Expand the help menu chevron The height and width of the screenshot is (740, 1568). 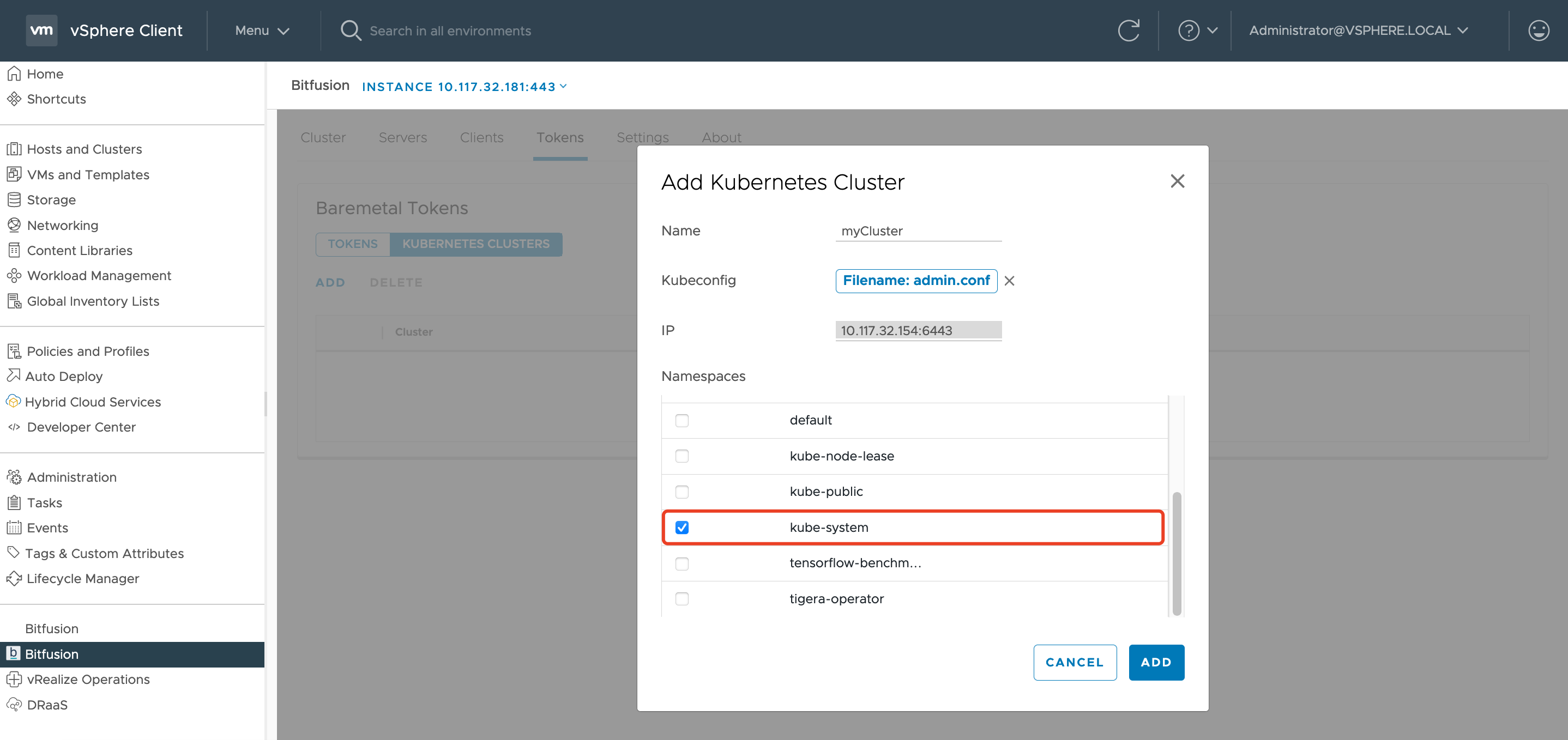pos(1212,31)
